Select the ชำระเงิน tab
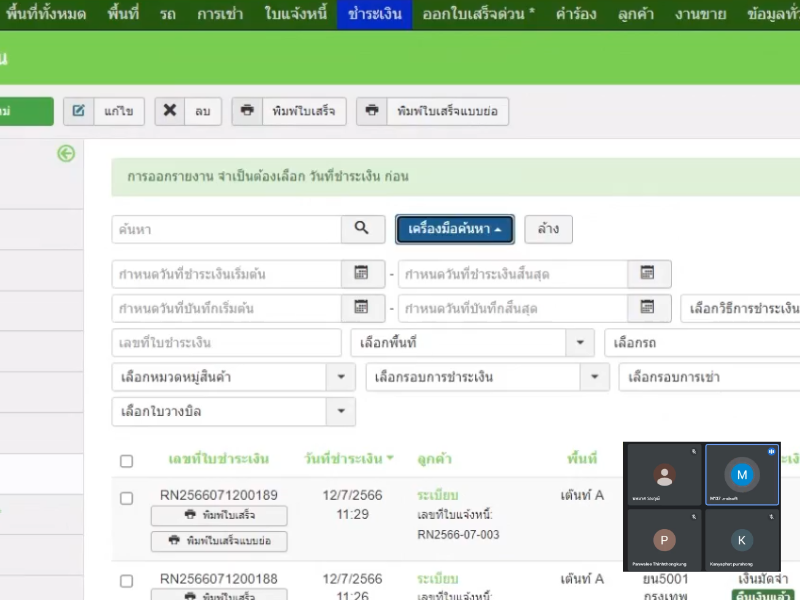The image size is (800, 600). (374, 14)
